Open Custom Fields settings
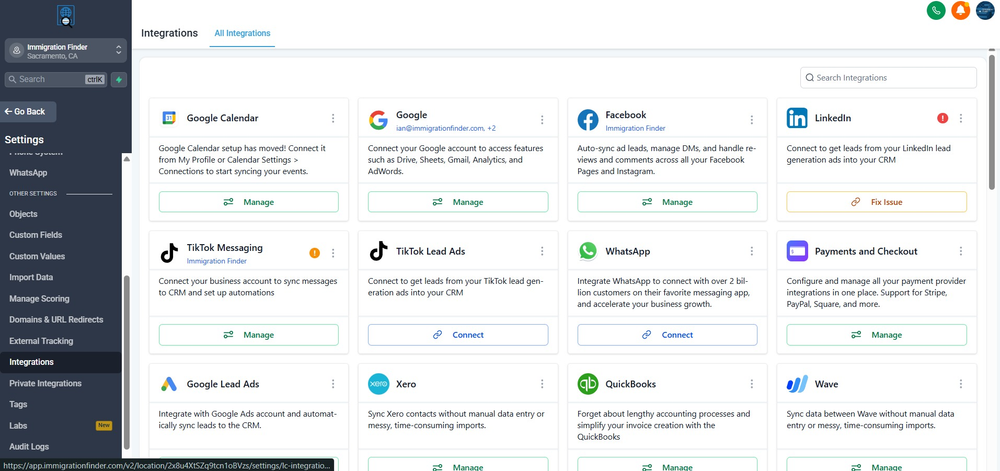 (x=36, y=235)
